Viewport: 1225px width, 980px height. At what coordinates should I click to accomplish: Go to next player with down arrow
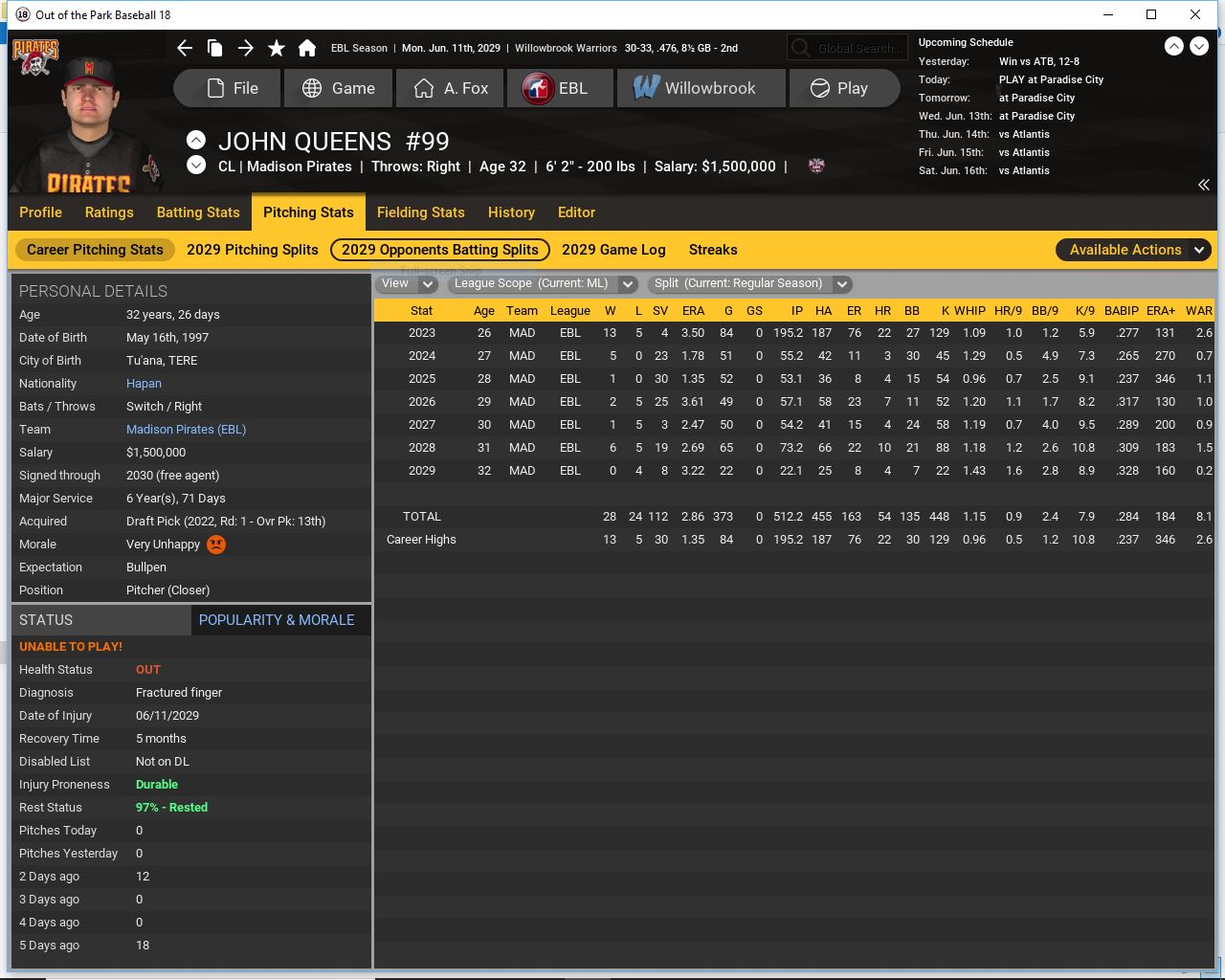[196, 166]
